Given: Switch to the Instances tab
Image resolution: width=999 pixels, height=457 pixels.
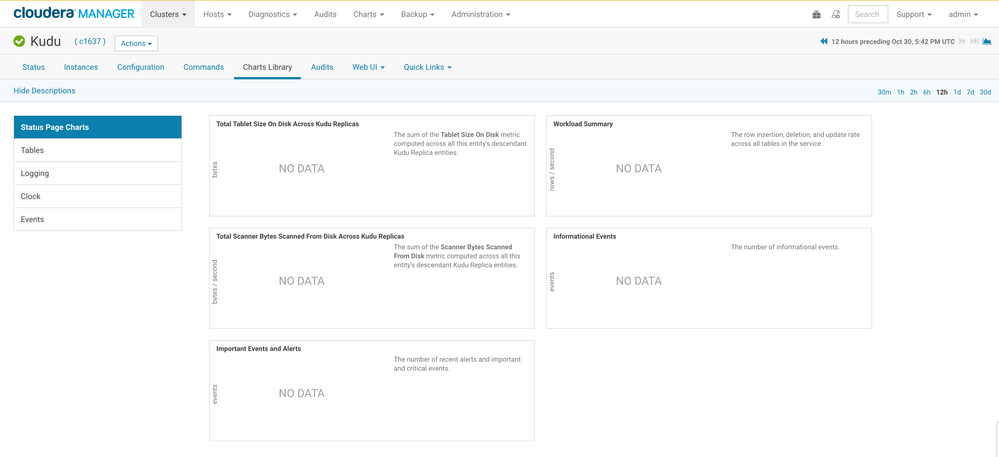Looking at the screenshot, I should [81, 67].
